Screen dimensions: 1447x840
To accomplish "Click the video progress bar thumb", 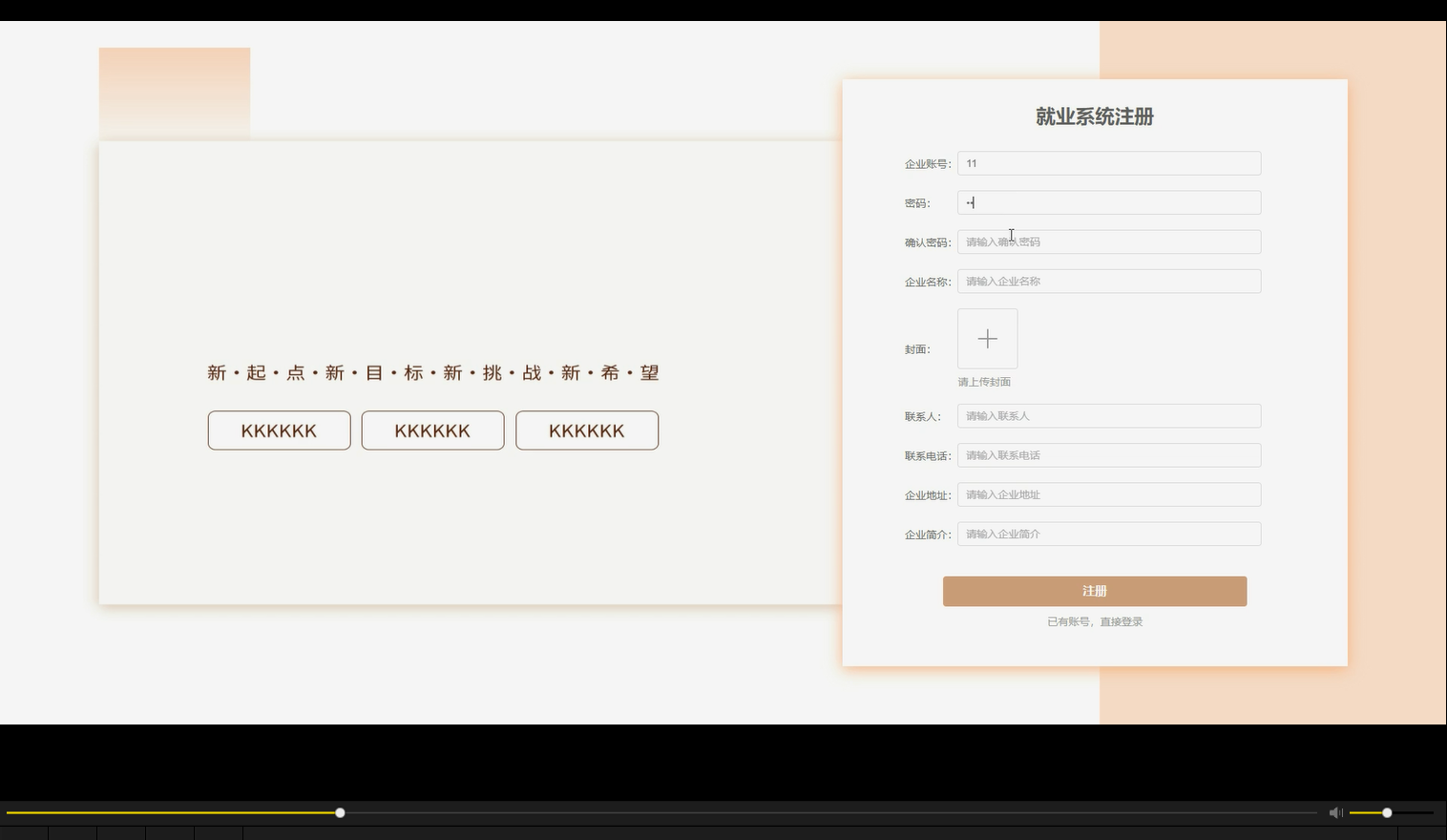I will click(x=340, y=812).
